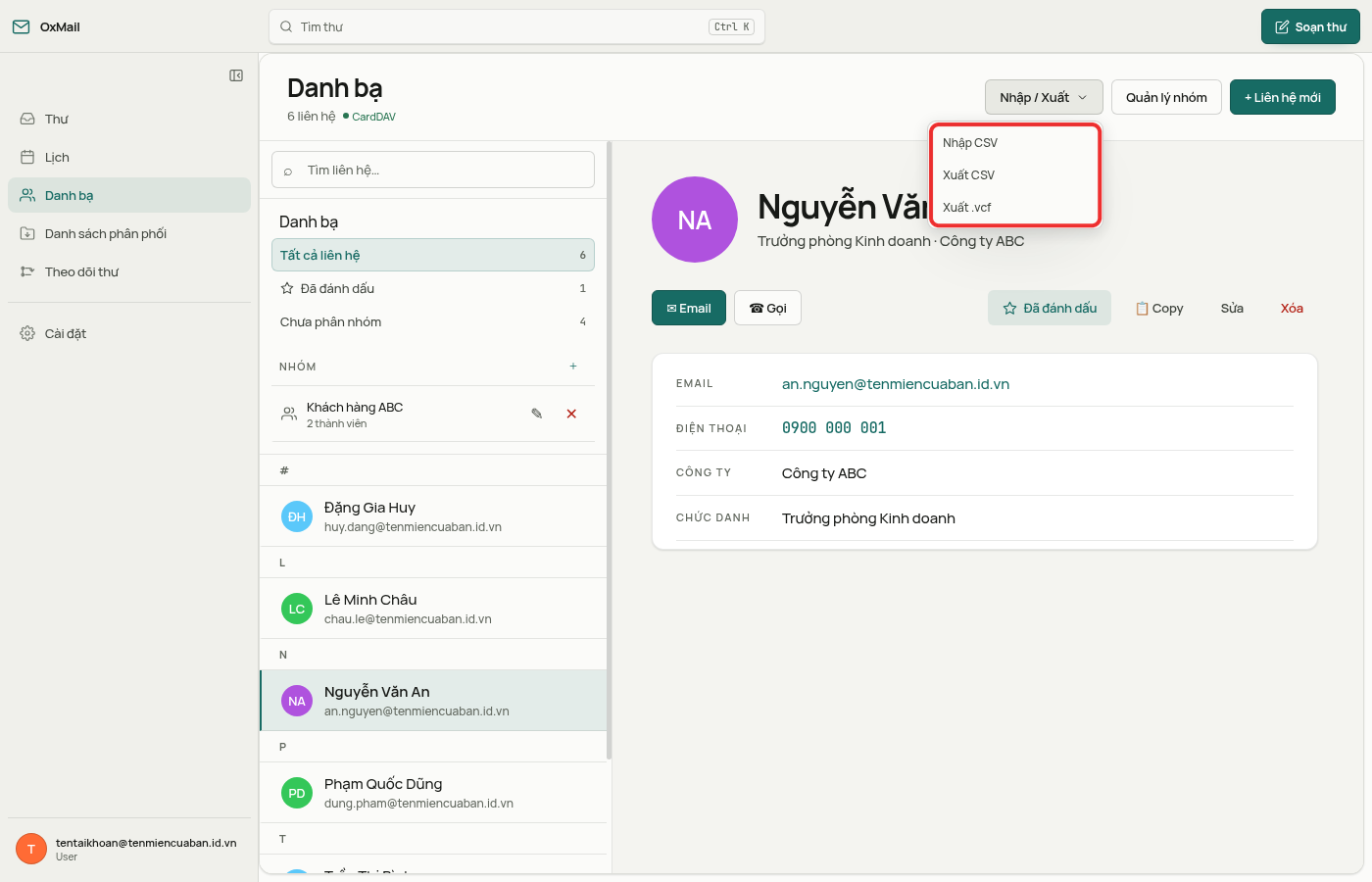
Task: Toggle the Nhập / Xuất dropdown
Action: point(1044,97)
